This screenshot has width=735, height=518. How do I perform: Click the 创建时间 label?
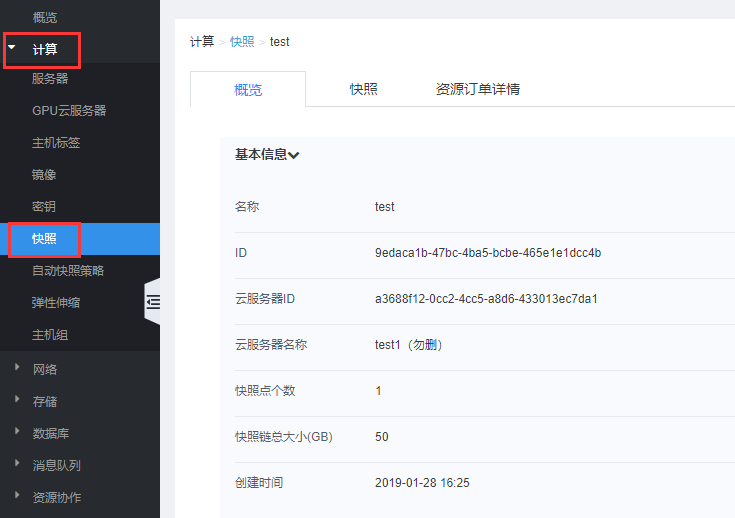click(259, 482)
